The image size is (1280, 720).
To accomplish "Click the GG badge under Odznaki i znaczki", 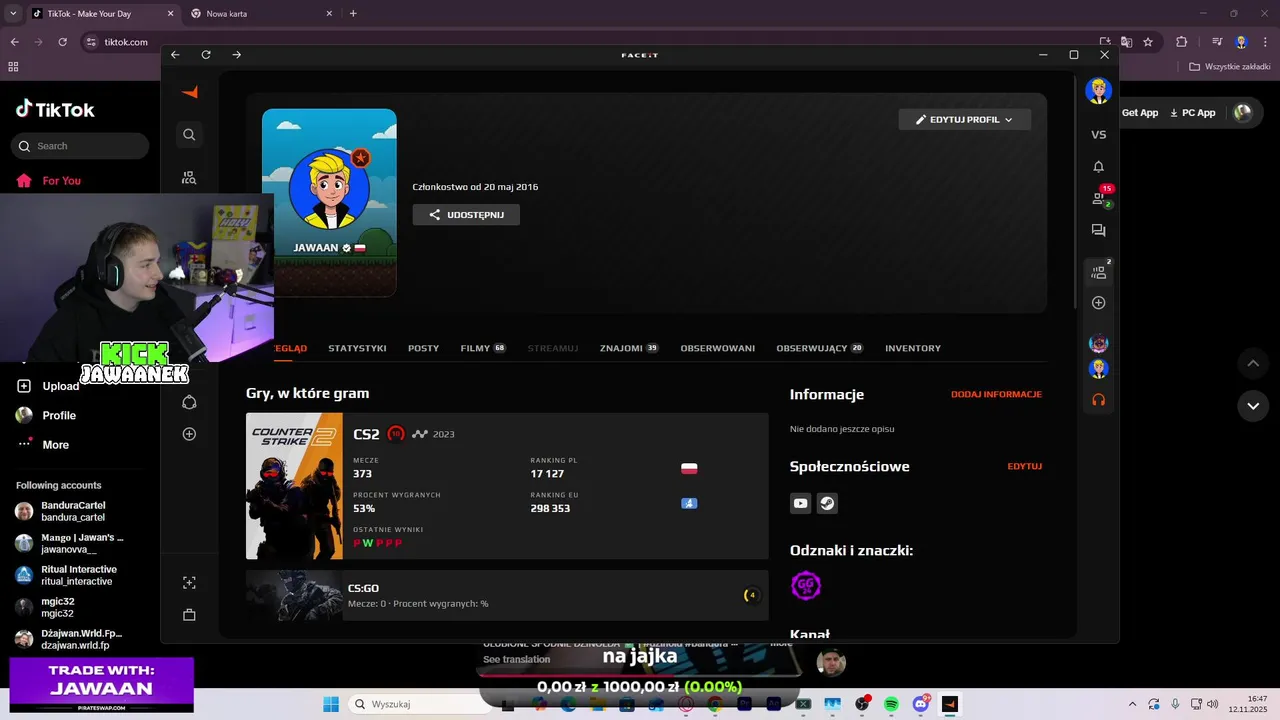I will [x=806, y=586].
